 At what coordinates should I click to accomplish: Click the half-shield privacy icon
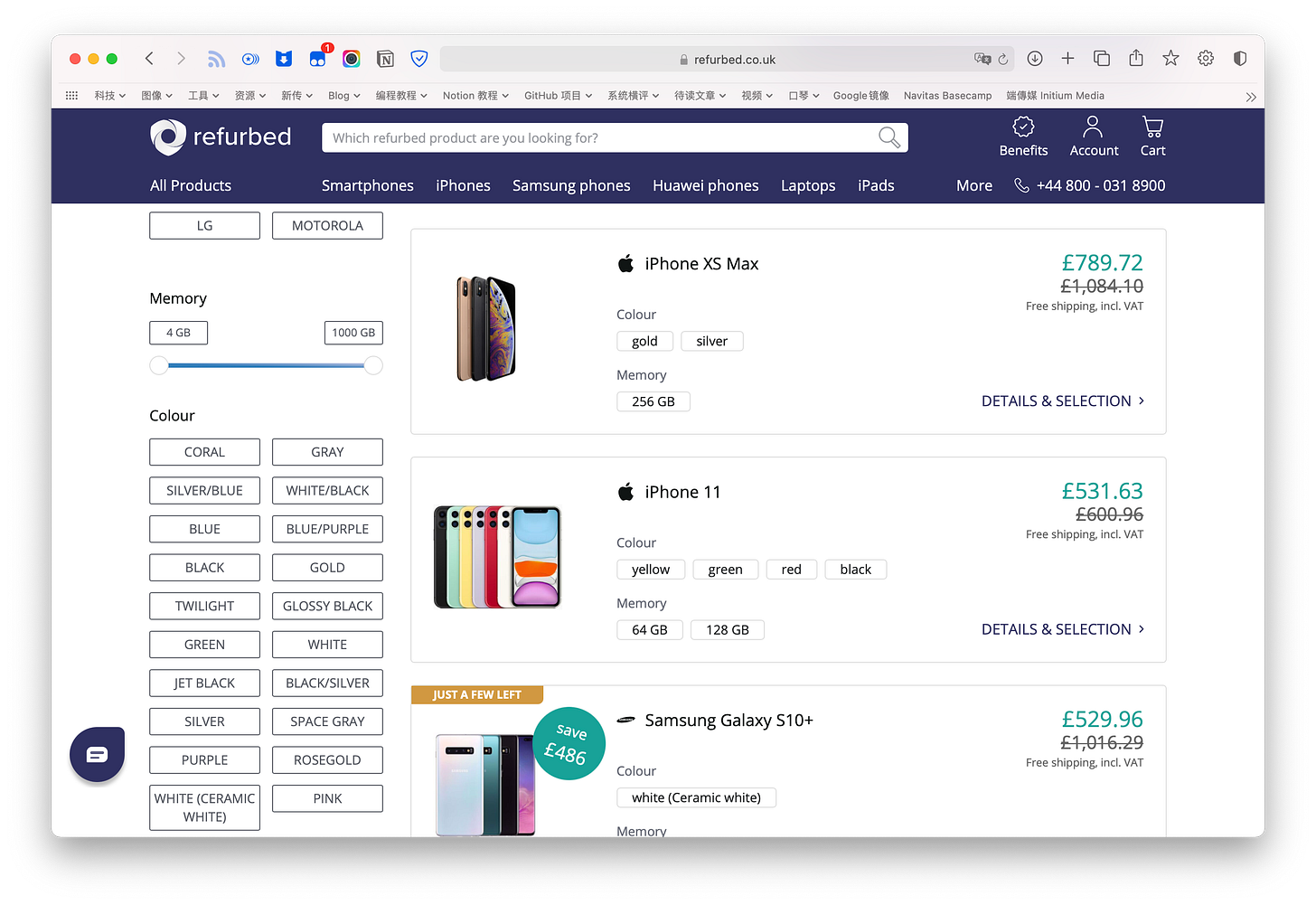pos(1240,59)
